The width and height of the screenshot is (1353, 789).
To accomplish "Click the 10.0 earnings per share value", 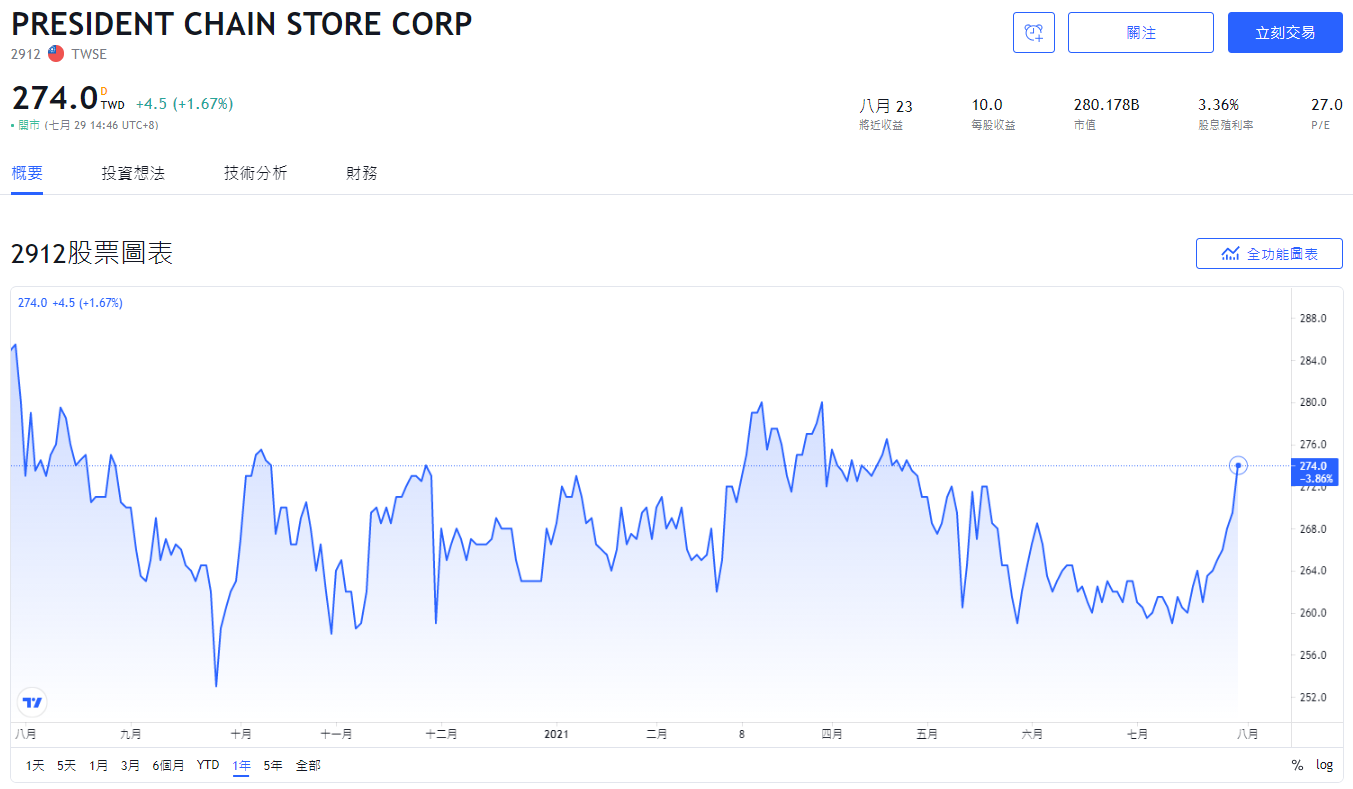I will (x=987, y=105).
